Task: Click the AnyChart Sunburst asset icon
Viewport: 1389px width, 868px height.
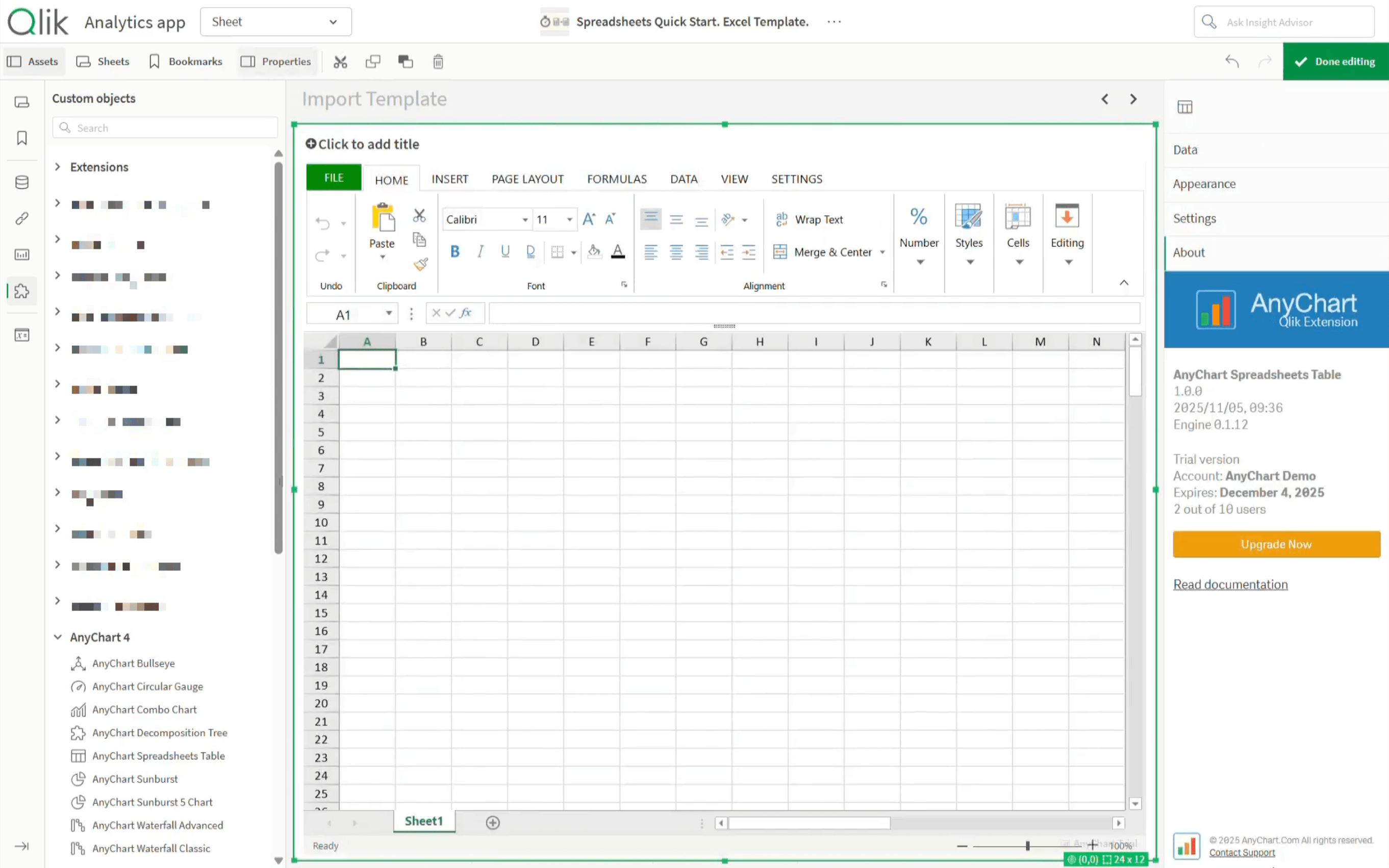Action: pos(78,779)
